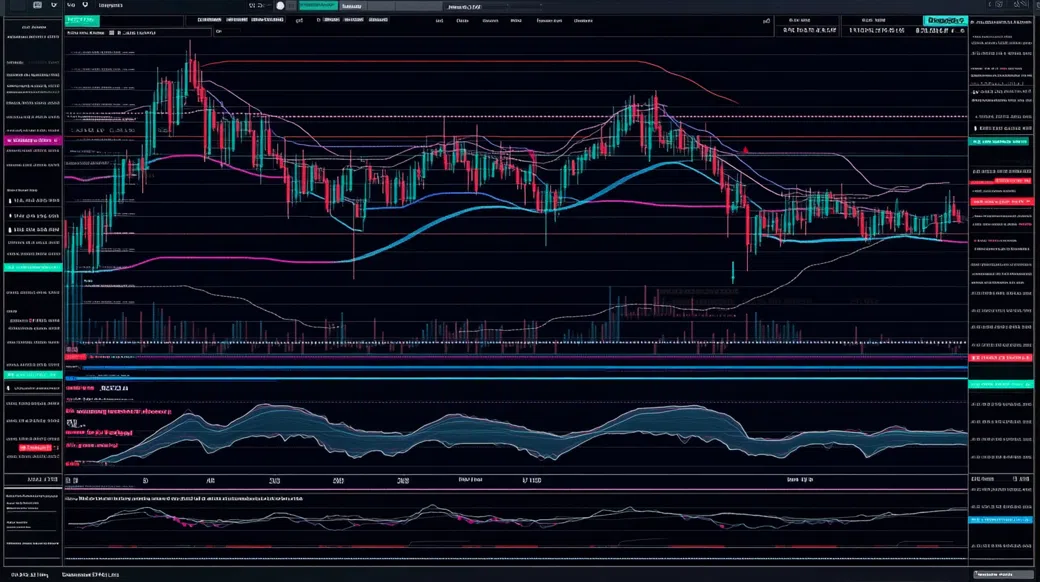Select the teal highlighted tab in the second toolbar row
The height and width of the screenshot is (582, 1040).
(80, 19)
